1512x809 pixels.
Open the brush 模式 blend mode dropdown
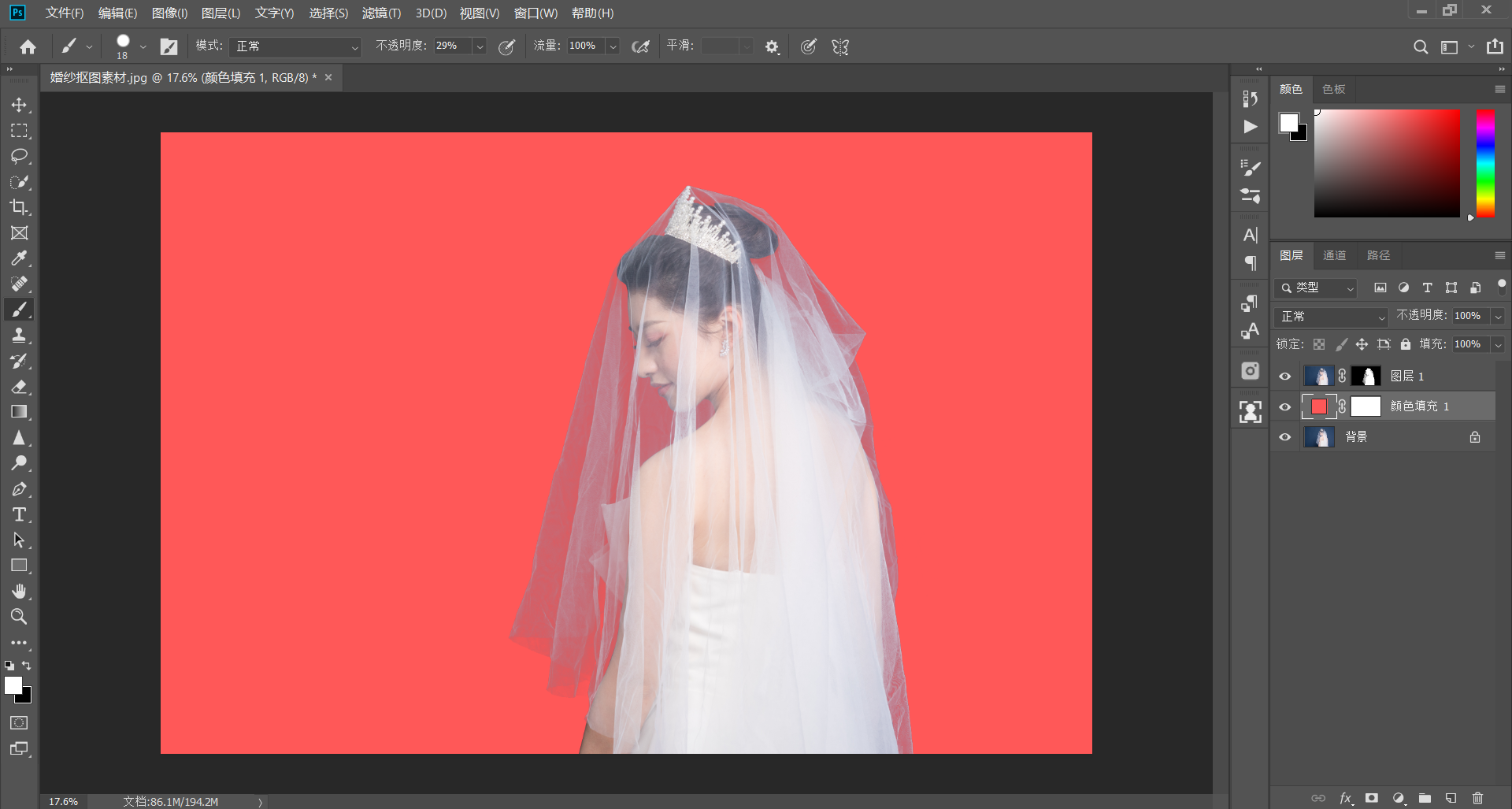pos(295,46)
